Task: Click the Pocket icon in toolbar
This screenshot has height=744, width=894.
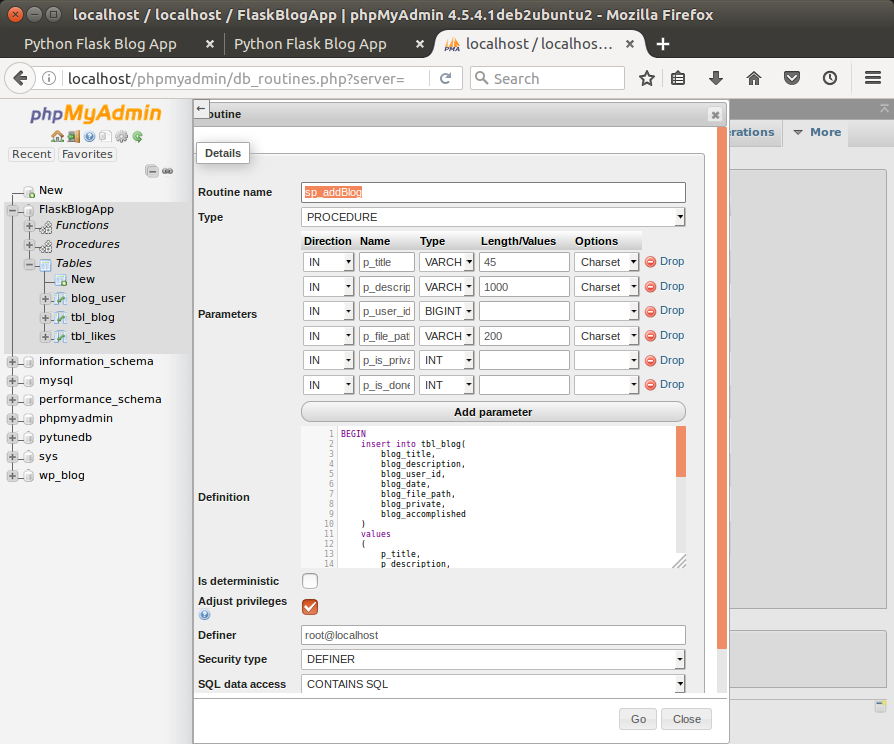Action: pyautogui.click(x=792, y=78)
